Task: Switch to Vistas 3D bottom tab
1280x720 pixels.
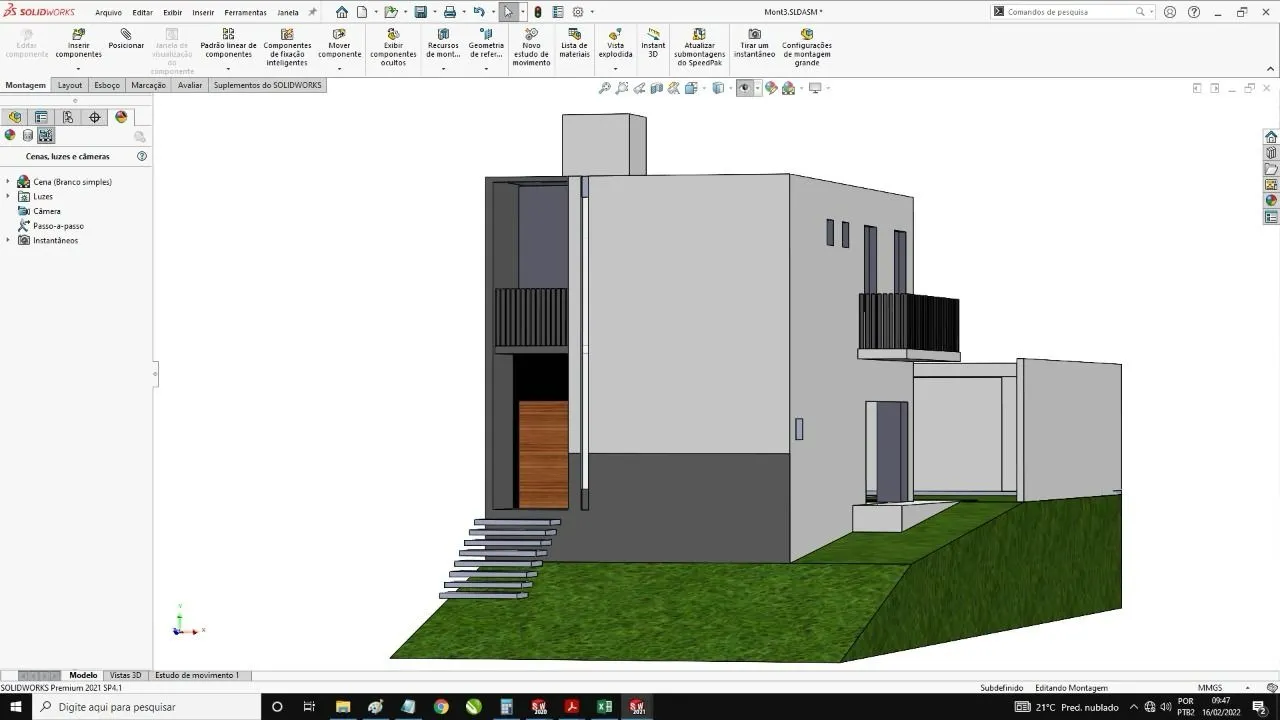Action: tap(125, 675)
